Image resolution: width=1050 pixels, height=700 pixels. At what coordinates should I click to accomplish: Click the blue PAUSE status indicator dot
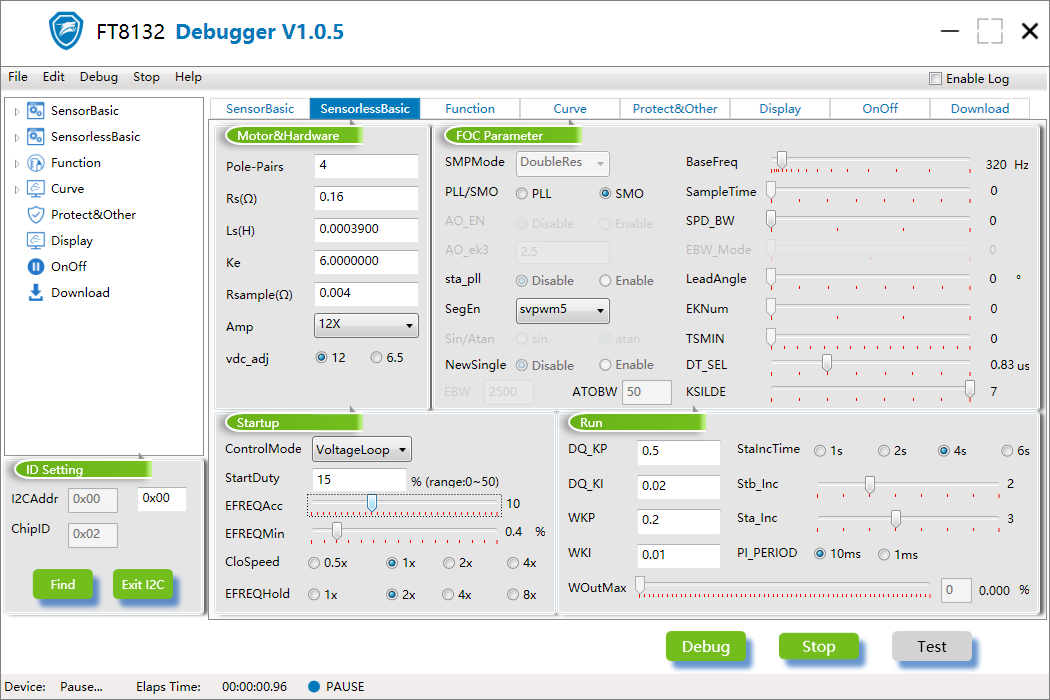(313, 687)
